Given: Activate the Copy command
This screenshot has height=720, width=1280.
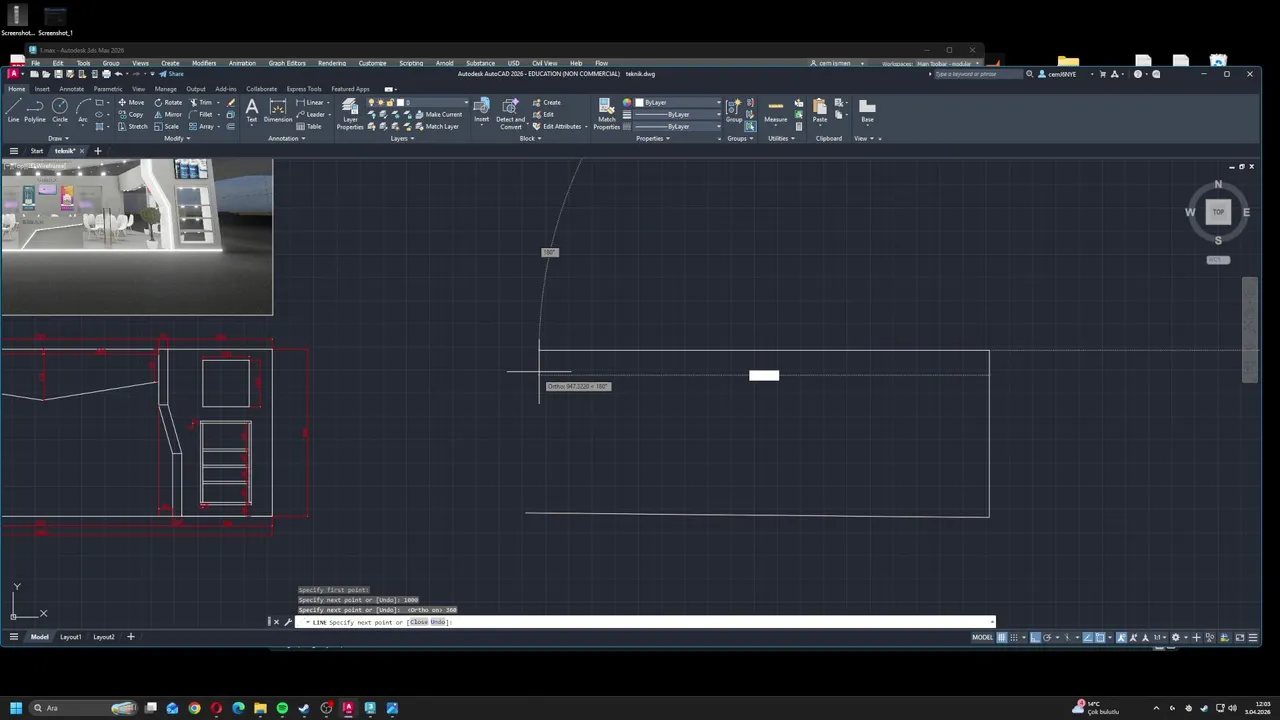Looking at the screenshot, I should (131, 114).
